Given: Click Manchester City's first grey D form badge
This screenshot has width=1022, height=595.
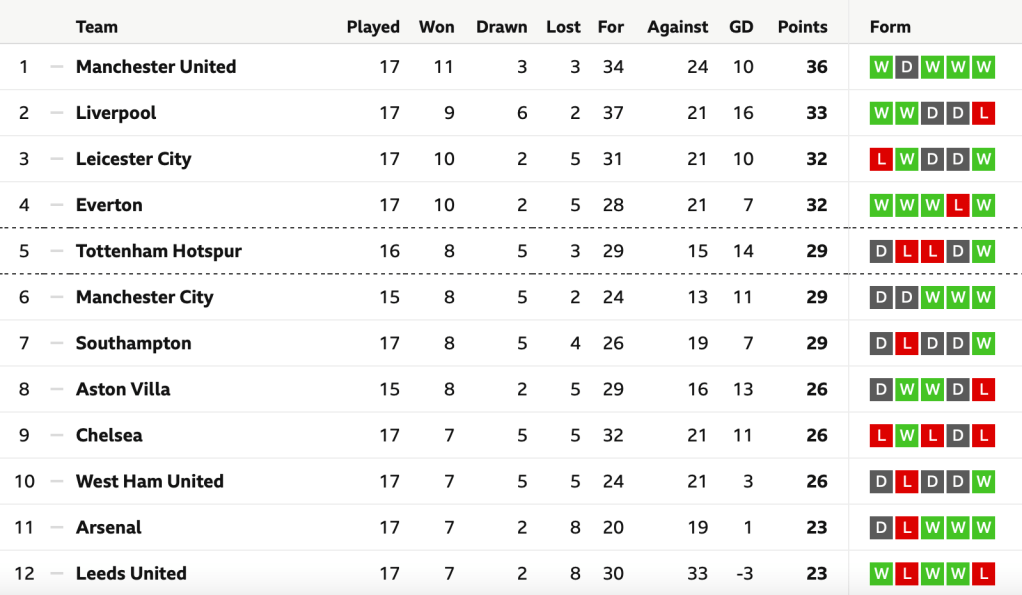Looking at the screenshot, I should pyautogui.click(x=881, y=297).
